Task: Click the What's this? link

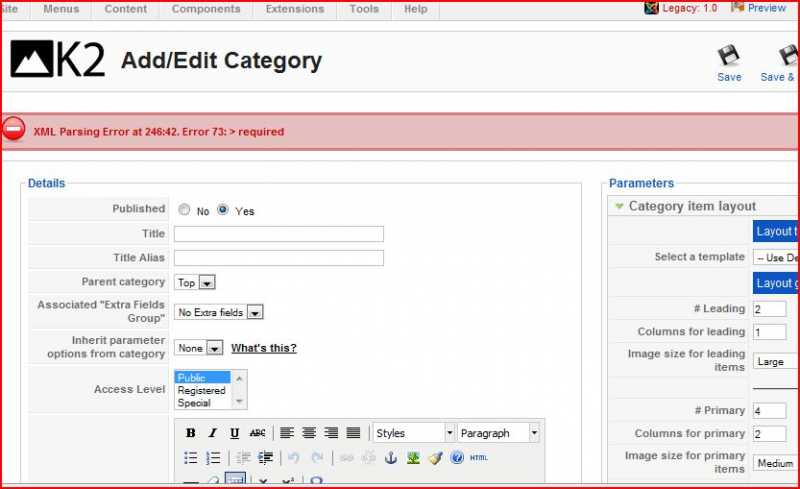Action: (x=264, y=348)
